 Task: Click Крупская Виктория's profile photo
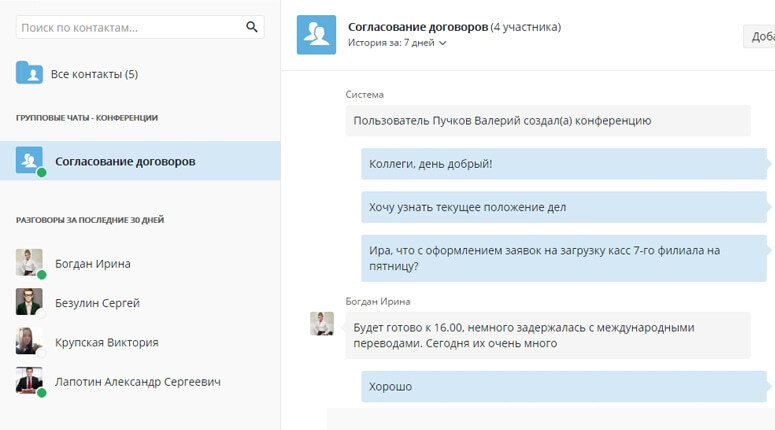[x=29, y=341]
